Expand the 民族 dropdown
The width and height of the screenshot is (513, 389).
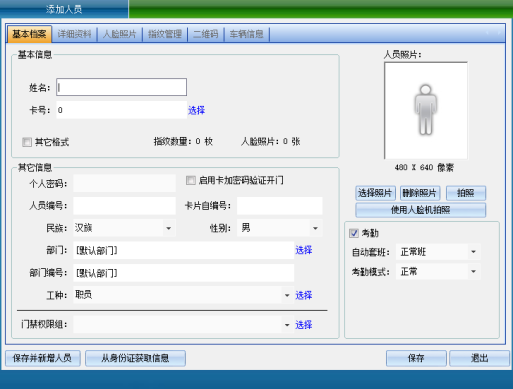click(169, 228)
